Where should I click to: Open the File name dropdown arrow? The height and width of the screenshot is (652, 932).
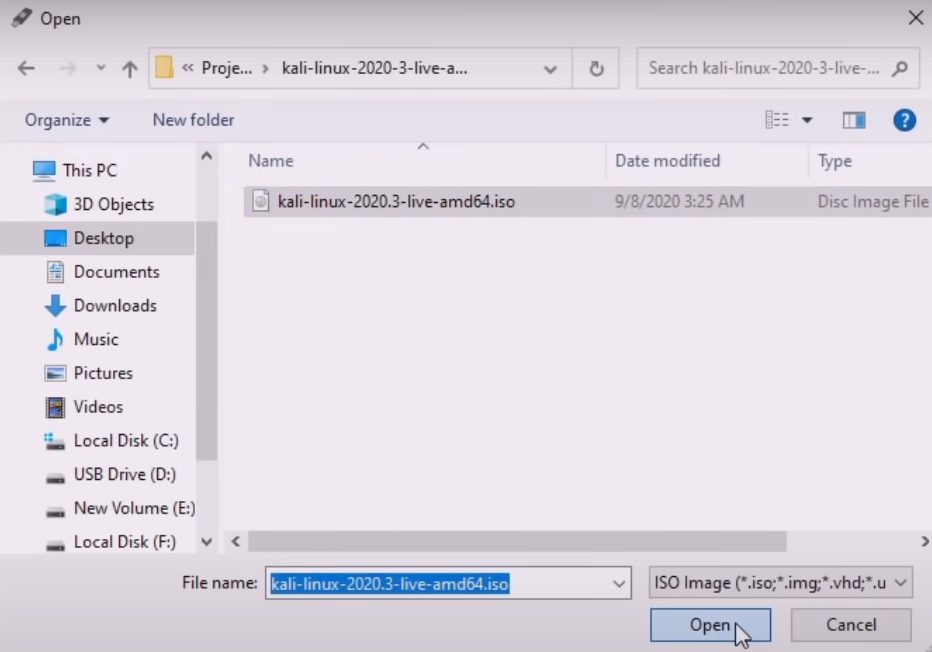tap(619, 584)
